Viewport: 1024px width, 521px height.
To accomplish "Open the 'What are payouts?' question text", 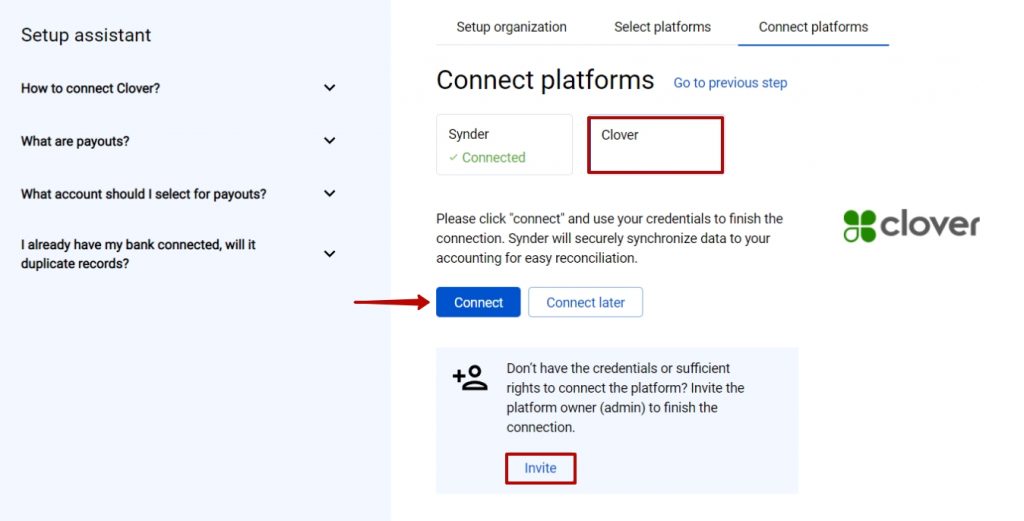I will point(75,141).
